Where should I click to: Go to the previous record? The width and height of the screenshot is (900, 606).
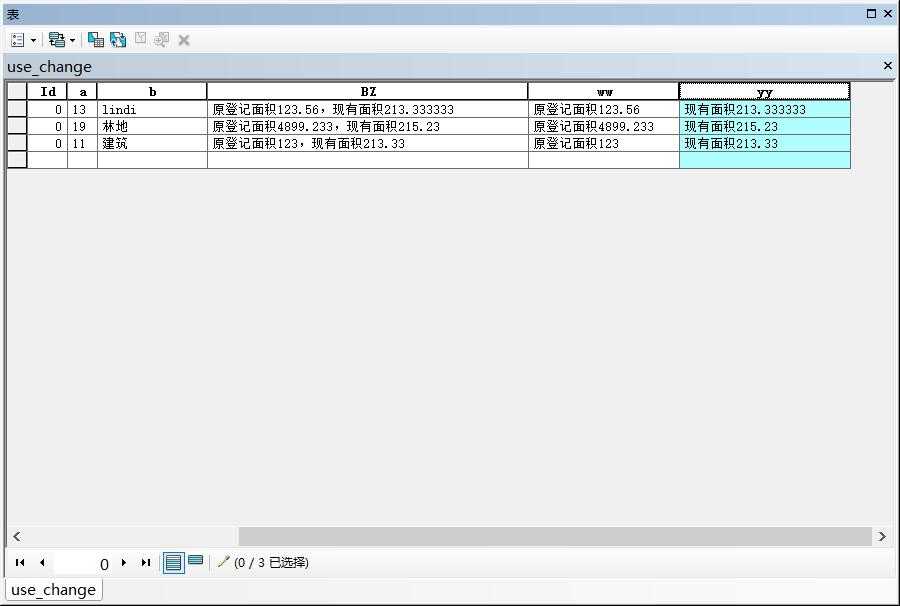click(42, 562)
